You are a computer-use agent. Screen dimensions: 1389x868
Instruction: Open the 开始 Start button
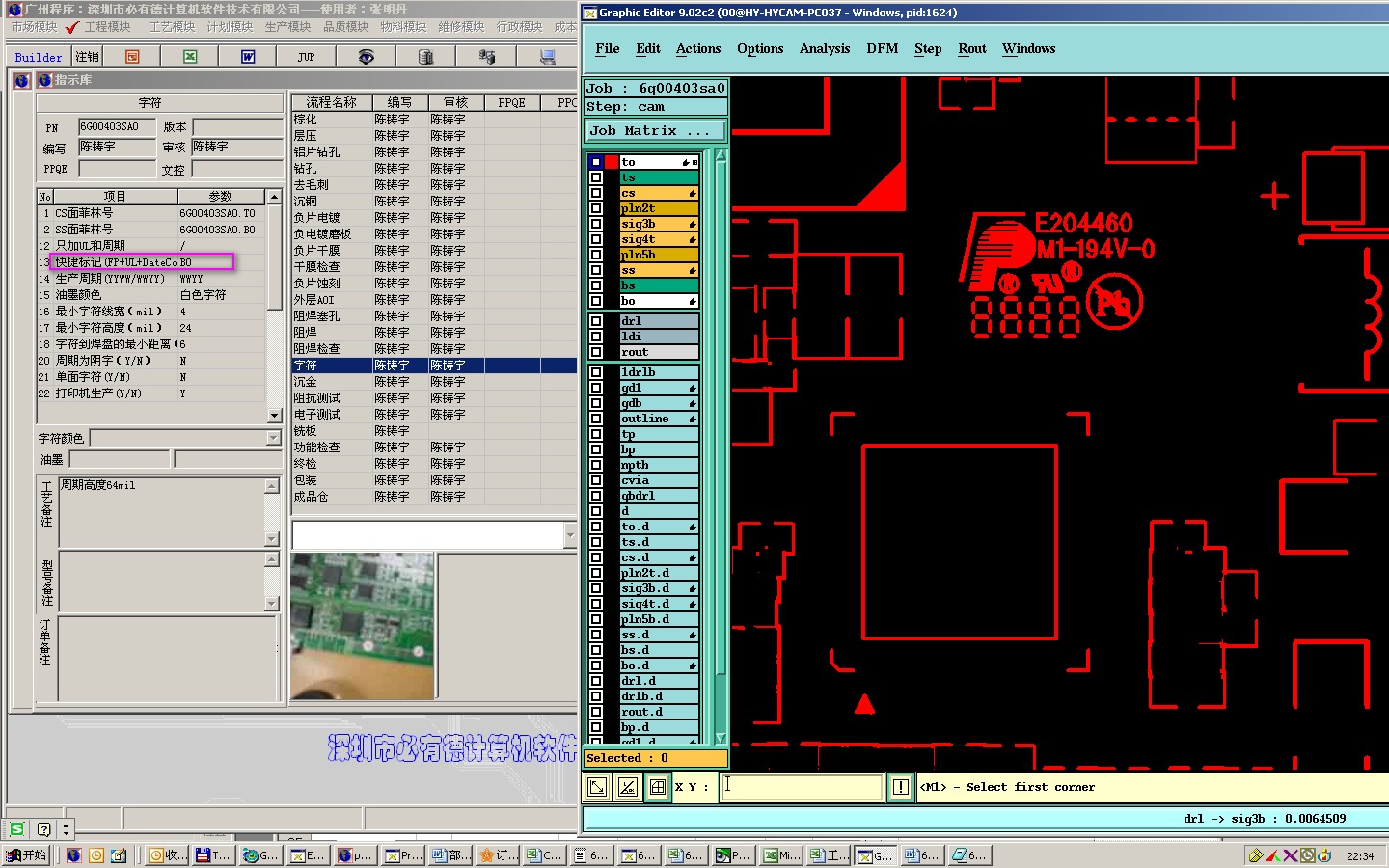(x=27, y=855)
